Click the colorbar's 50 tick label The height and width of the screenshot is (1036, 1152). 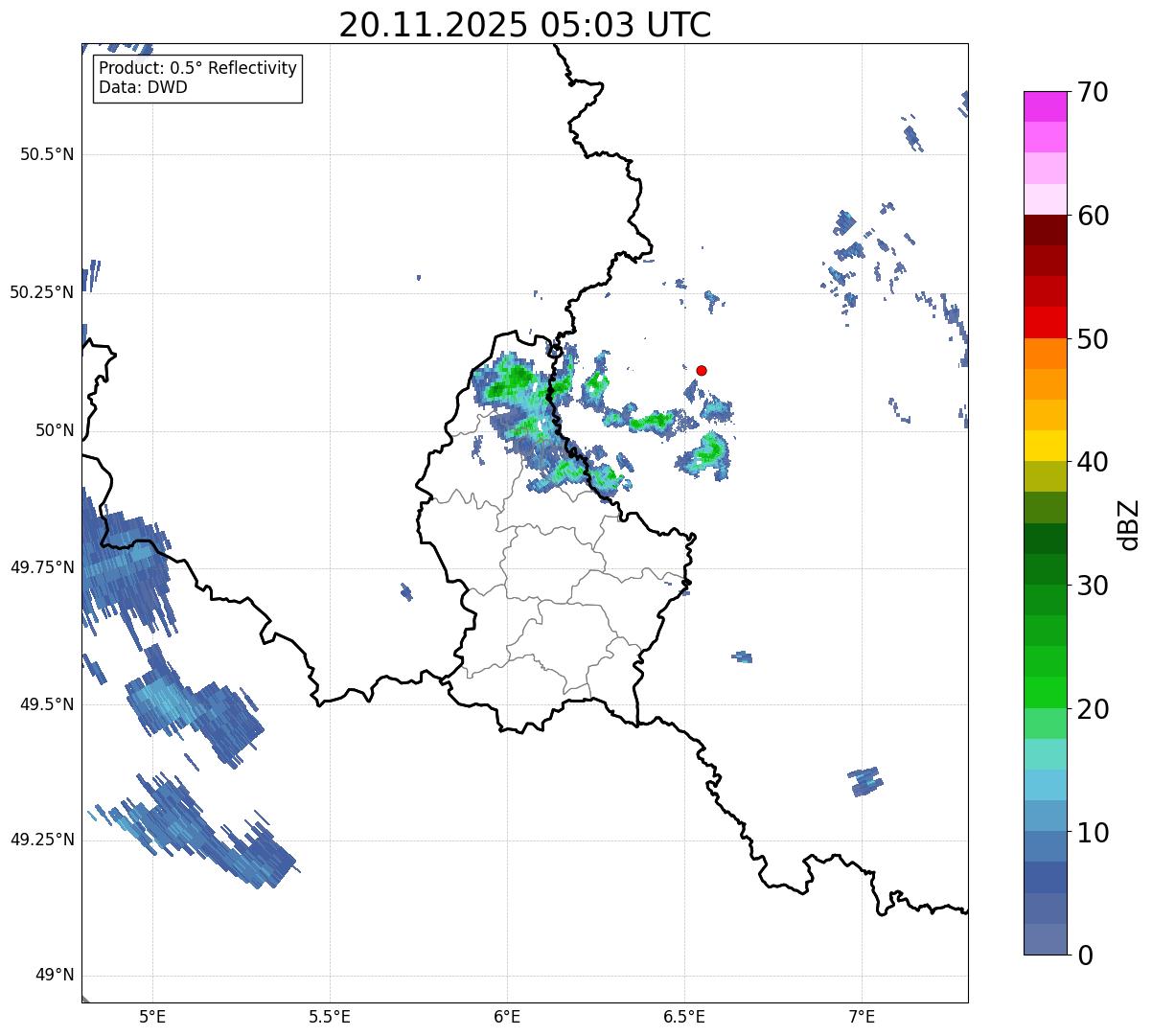click(1094, 339)
